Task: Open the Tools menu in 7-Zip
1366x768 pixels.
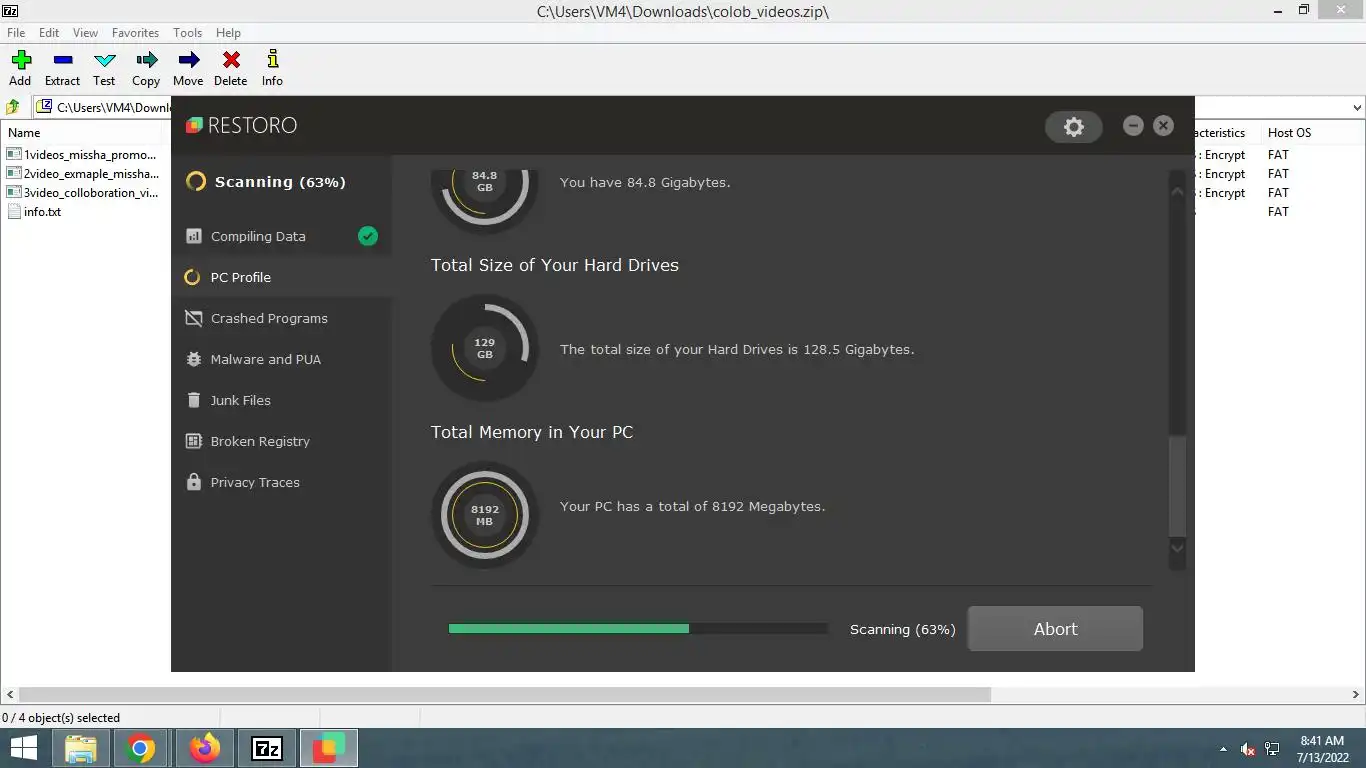Action: coord(187,33)
